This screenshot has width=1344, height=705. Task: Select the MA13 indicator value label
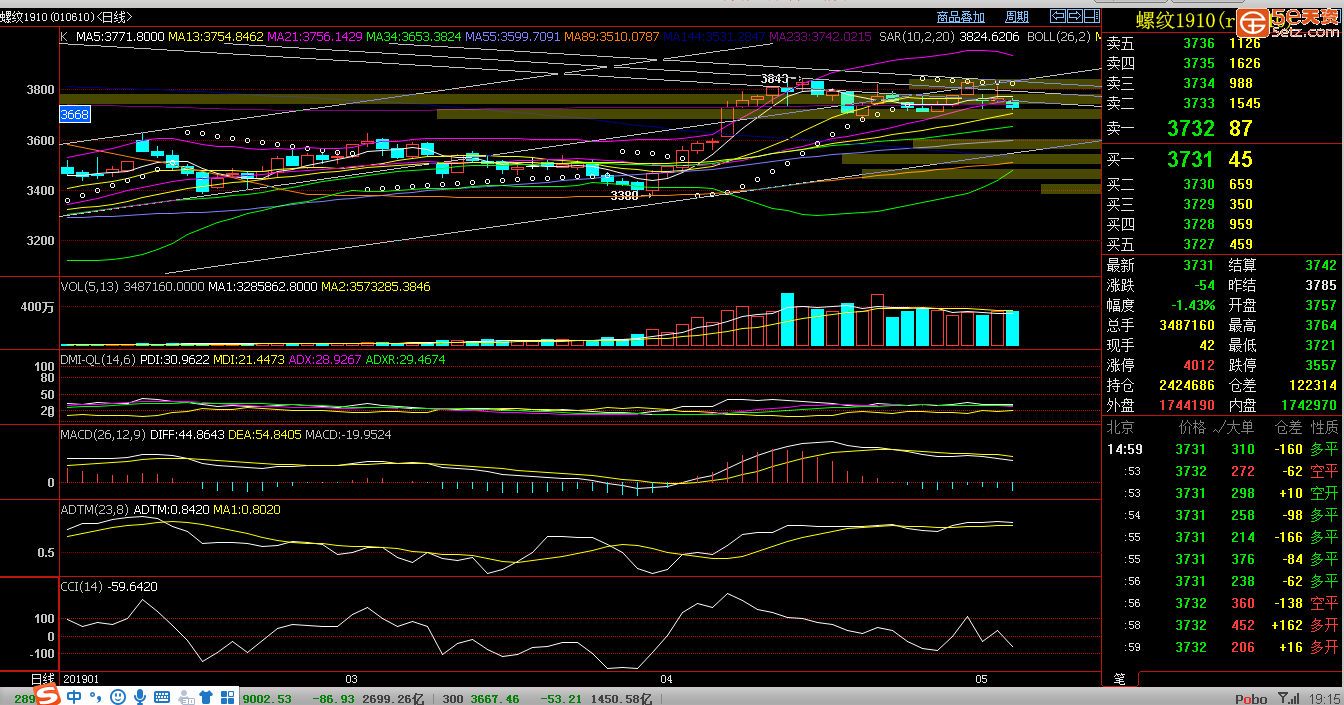pyautogui.click(x=215, y=36)
